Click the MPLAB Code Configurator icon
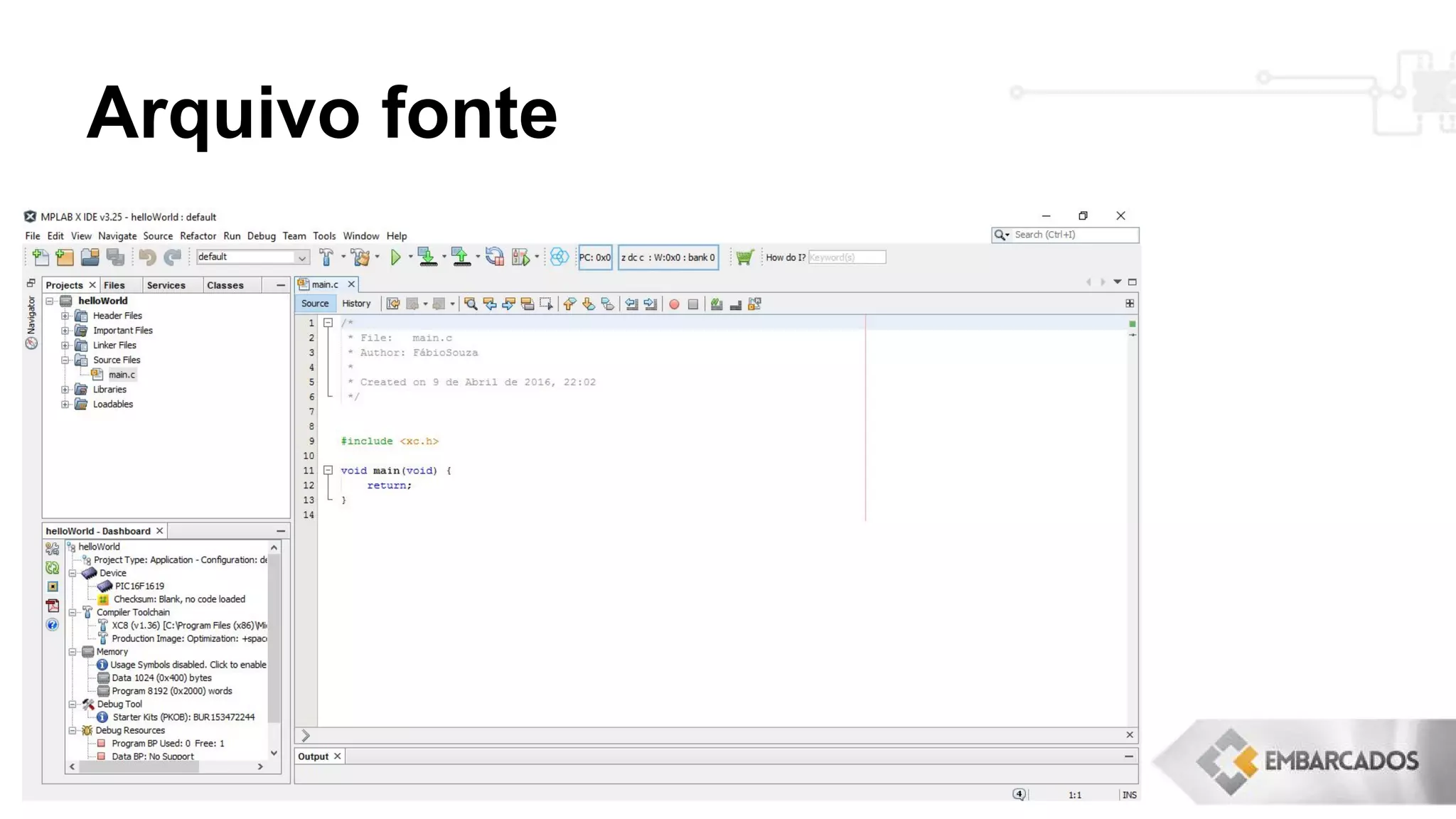The width and height of the screenshot is (1456, 819). coord(560,257)
